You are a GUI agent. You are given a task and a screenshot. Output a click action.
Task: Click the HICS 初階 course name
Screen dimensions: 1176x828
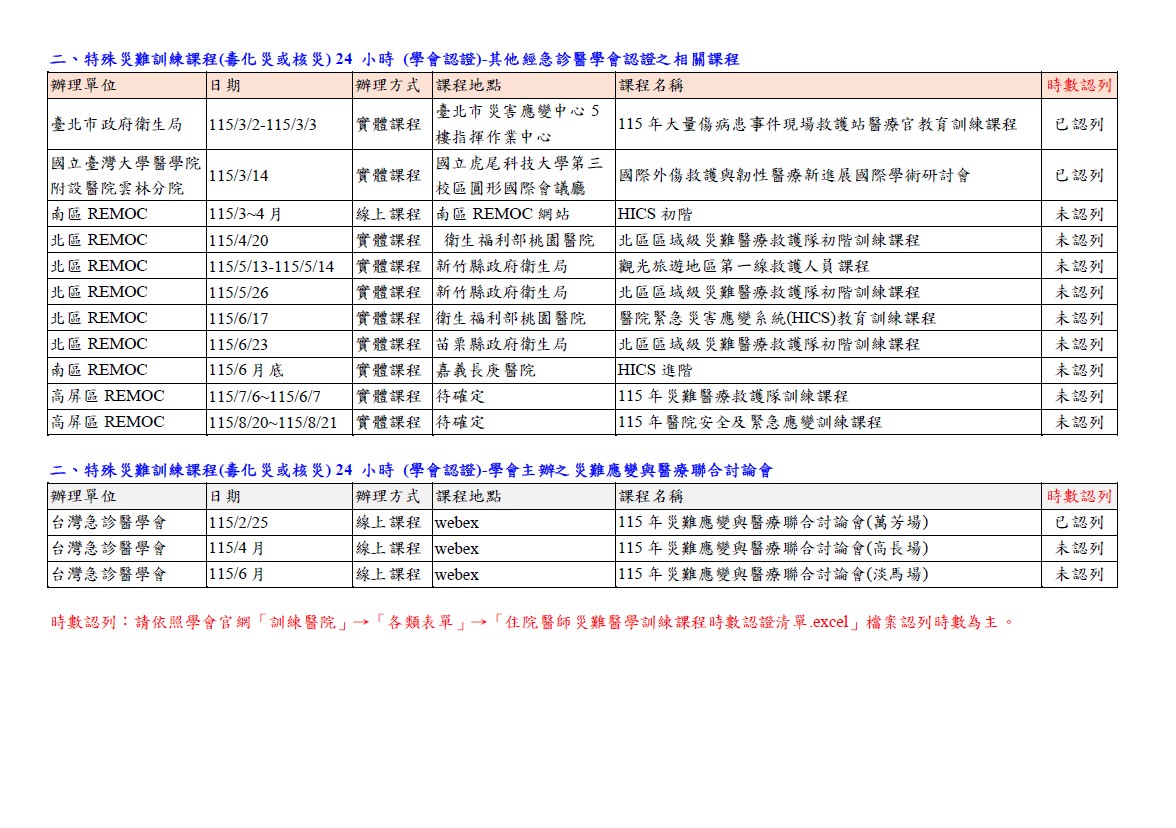(x=655, y=214)
